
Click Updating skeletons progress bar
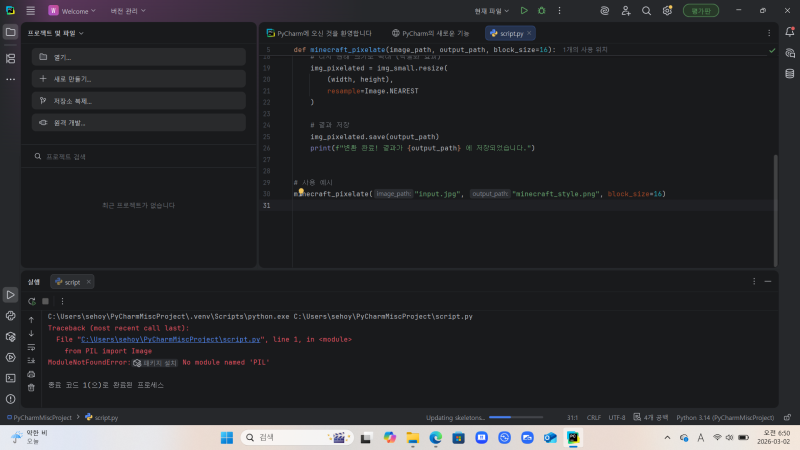(516, 417)
